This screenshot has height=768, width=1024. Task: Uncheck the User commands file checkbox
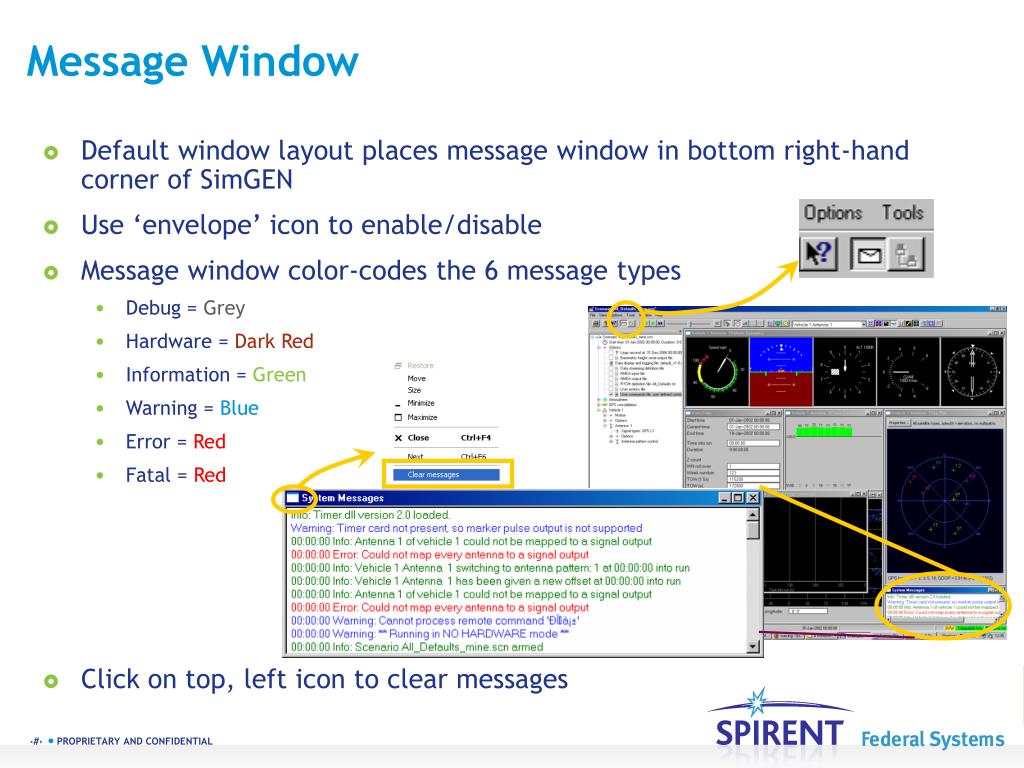[x=611, y=394]
